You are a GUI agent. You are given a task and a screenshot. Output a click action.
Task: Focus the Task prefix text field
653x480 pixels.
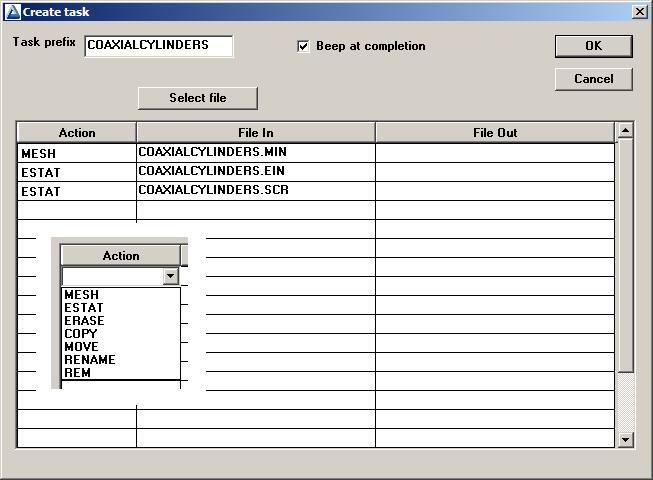click(158, 46)
